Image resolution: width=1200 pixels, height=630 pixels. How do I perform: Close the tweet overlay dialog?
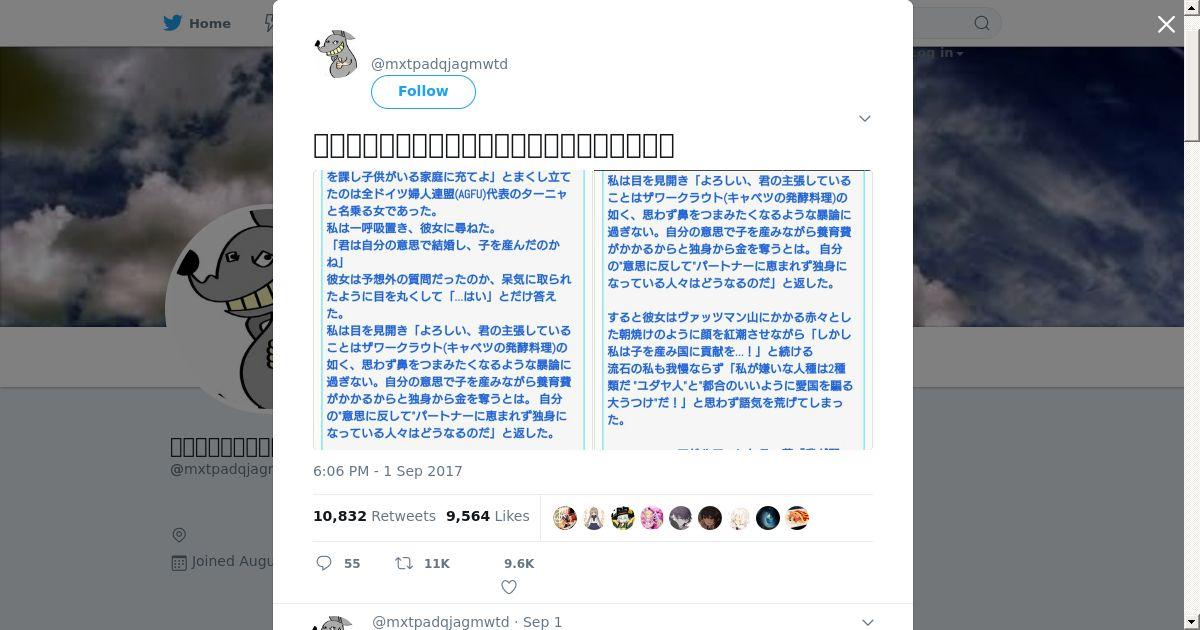point(1166,24)
